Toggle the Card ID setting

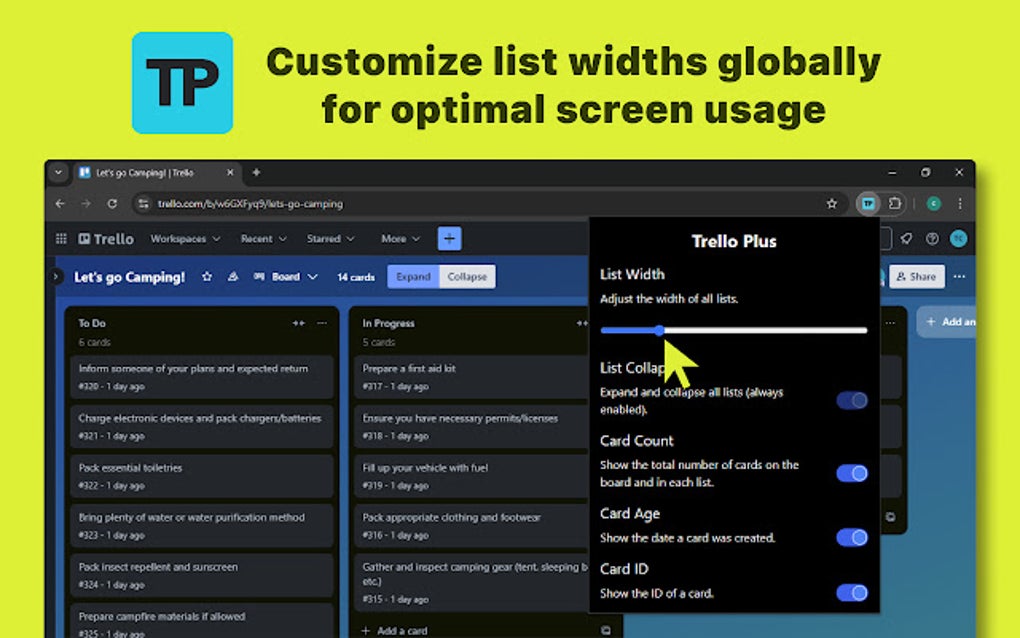click(852, 592)
